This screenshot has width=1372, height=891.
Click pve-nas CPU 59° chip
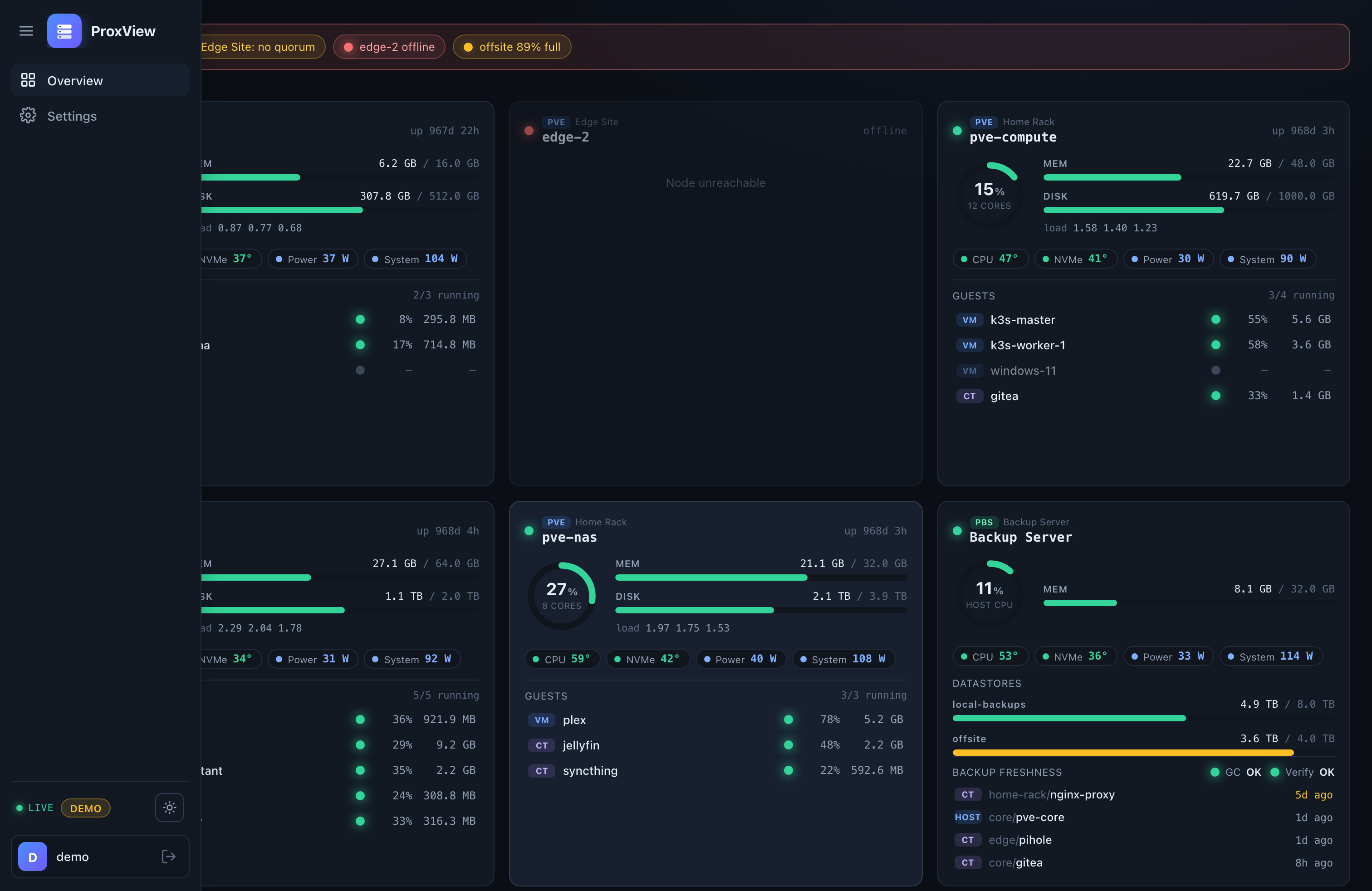(x=562, y=659)
